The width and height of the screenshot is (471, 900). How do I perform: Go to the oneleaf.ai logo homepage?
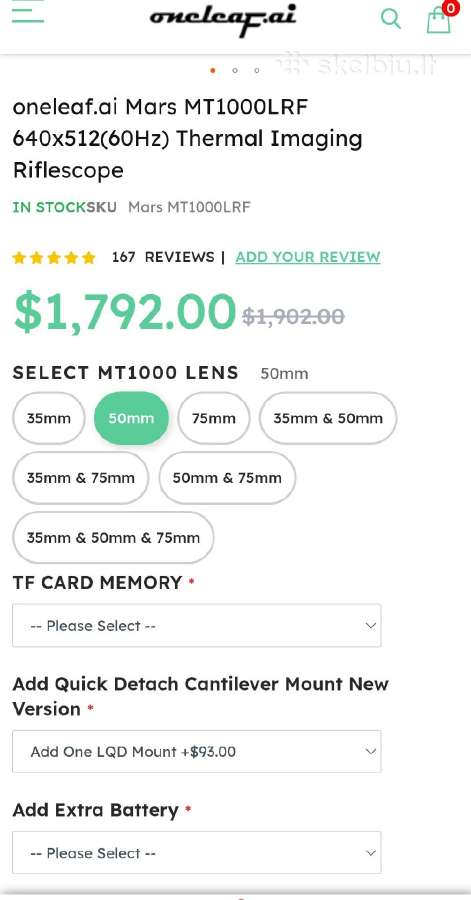click(x=223, y=20)
